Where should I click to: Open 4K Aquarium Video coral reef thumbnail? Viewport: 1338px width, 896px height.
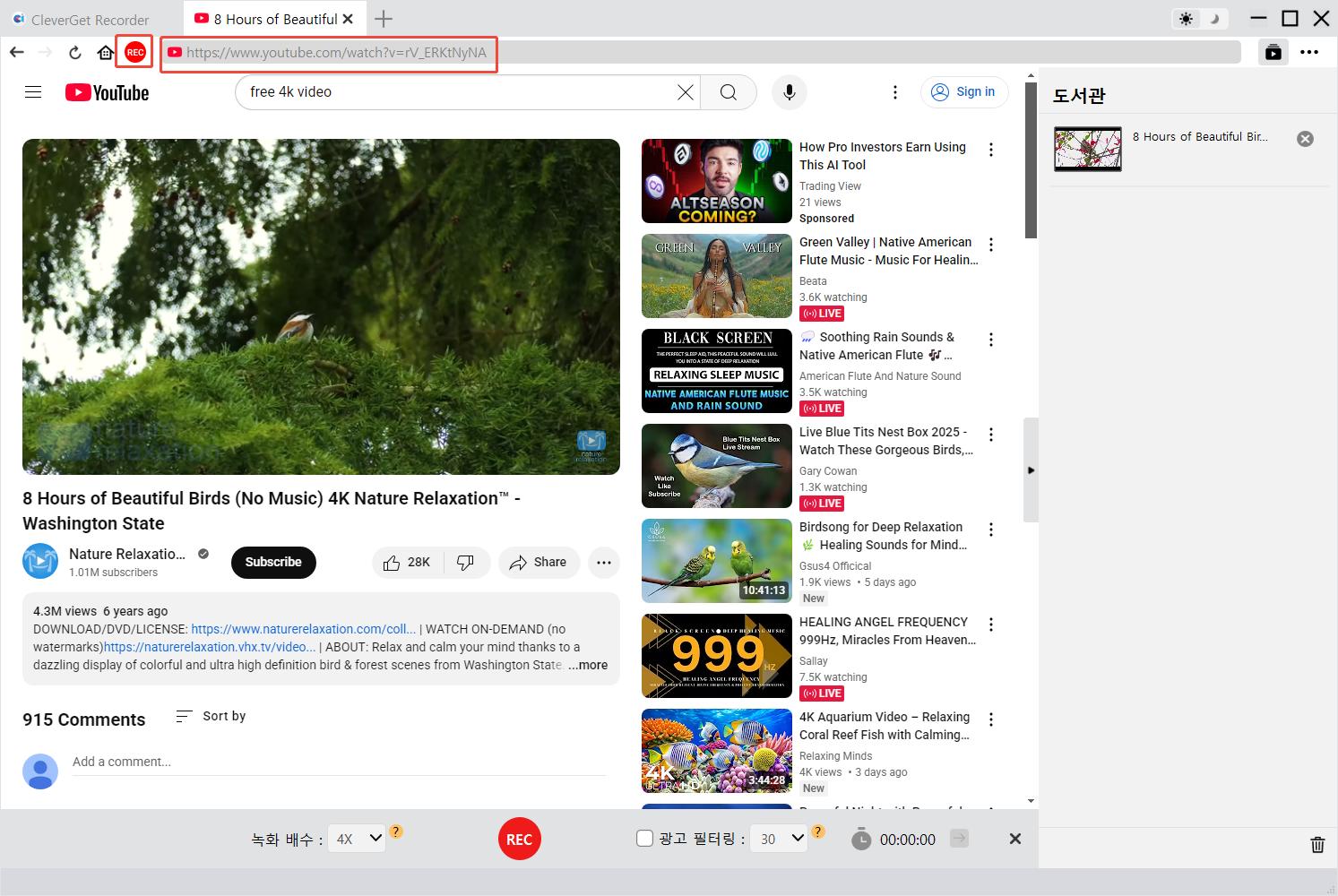point(717,751)
